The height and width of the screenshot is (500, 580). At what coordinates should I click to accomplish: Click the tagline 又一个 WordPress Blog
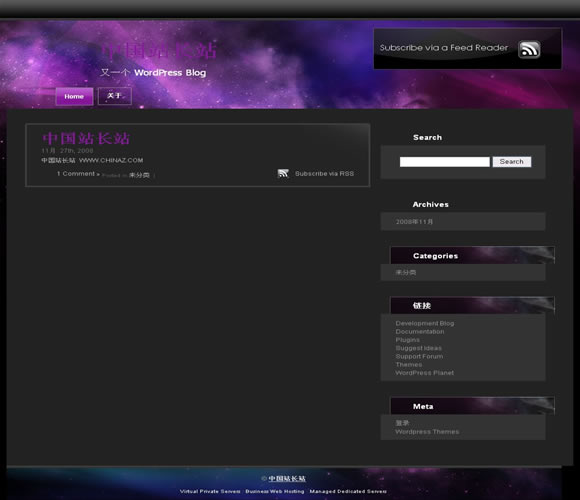coord(153,72)
